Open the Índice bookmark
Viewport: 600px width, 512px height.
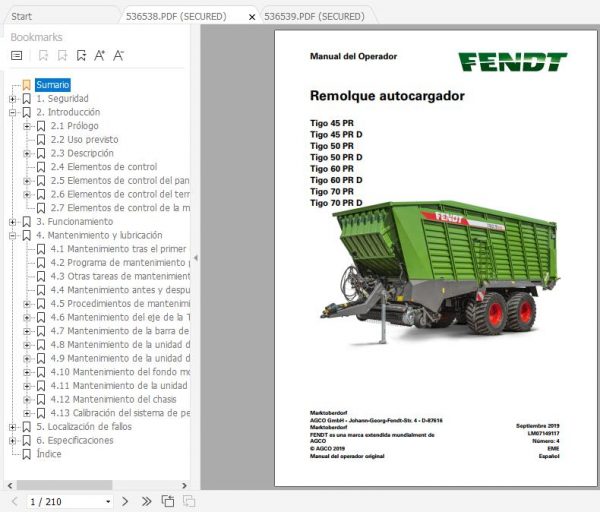point(49,454)
